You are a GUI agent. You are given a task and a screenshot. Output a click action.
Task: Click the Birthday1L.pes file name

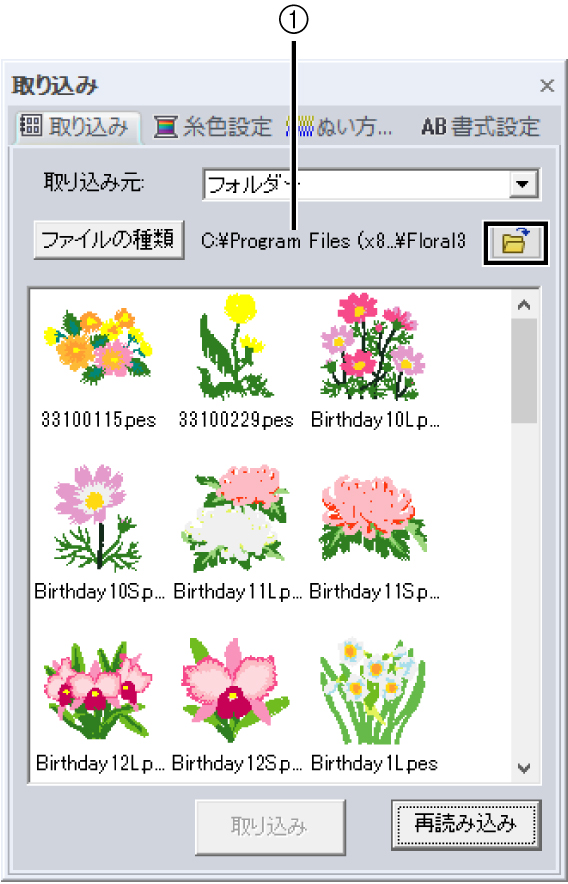click(x=375, y=764)
